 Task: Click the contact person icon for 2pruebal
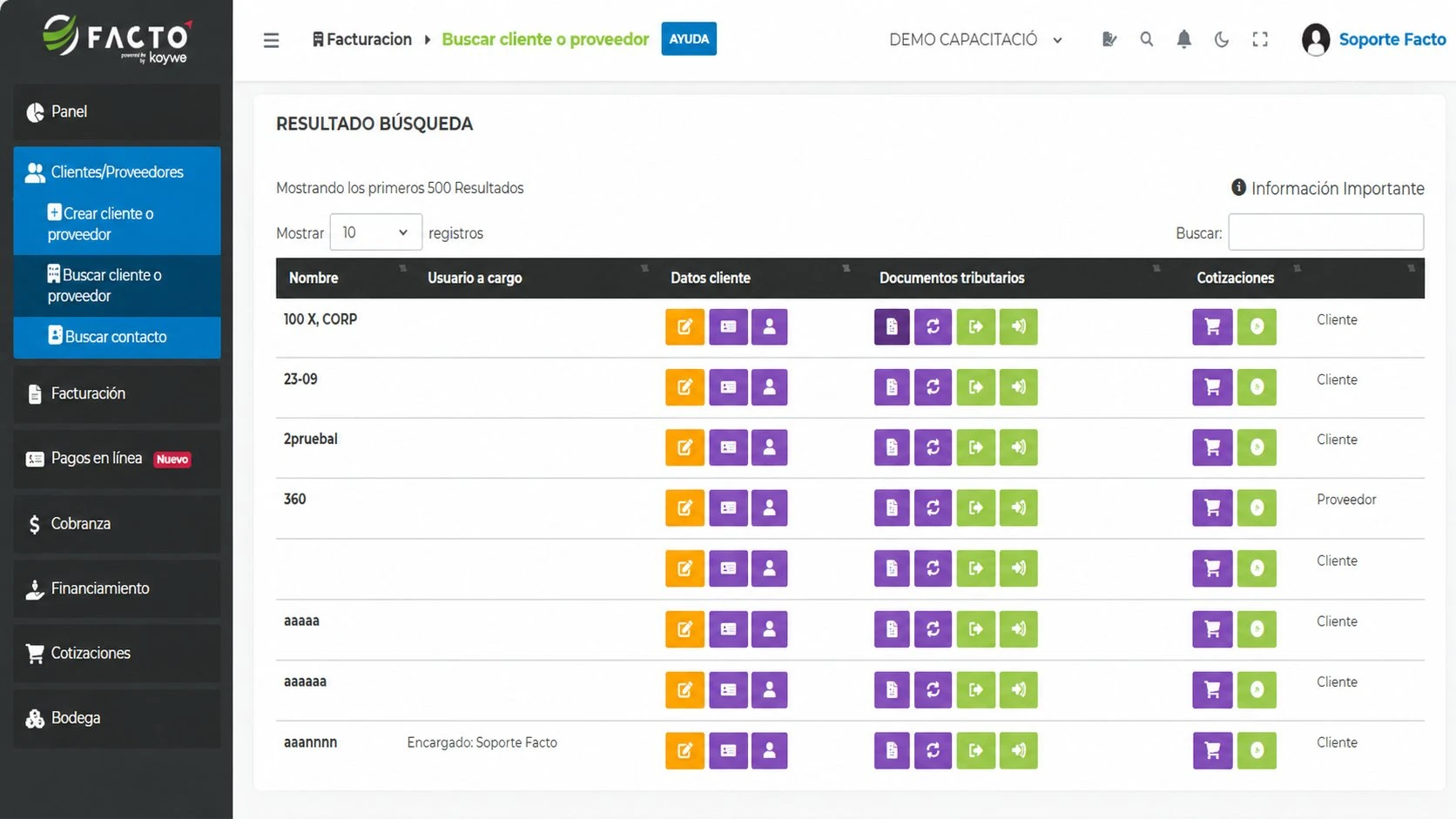click(769, 447)
